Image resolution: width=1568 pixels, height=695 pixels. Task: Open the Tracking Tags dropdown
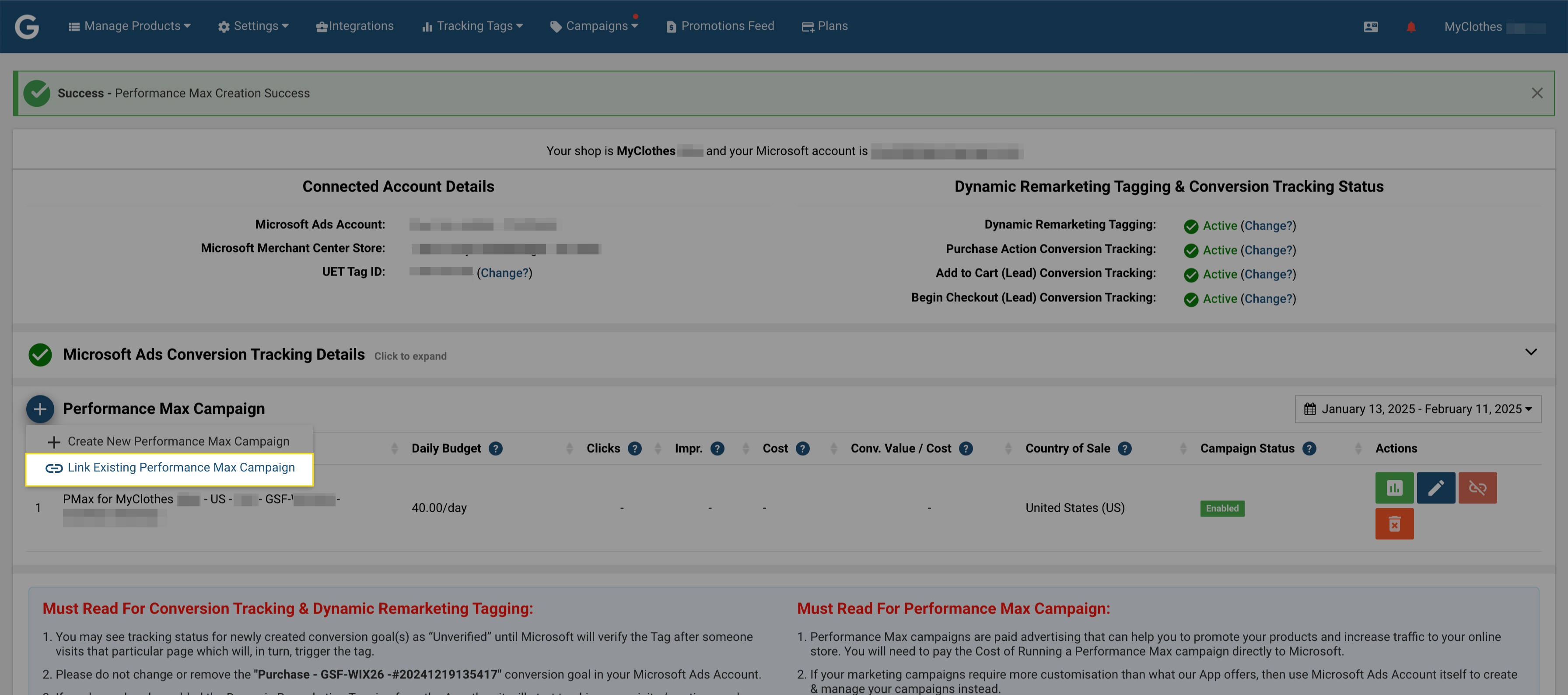point(472,26)
